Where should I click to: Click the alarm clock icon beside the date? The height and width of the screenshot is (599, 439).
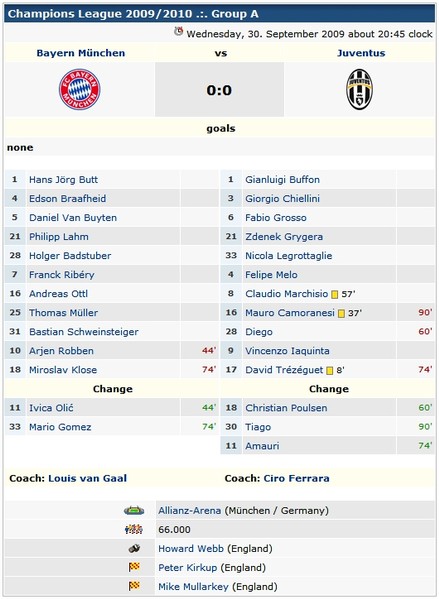[x=178, y=32]
